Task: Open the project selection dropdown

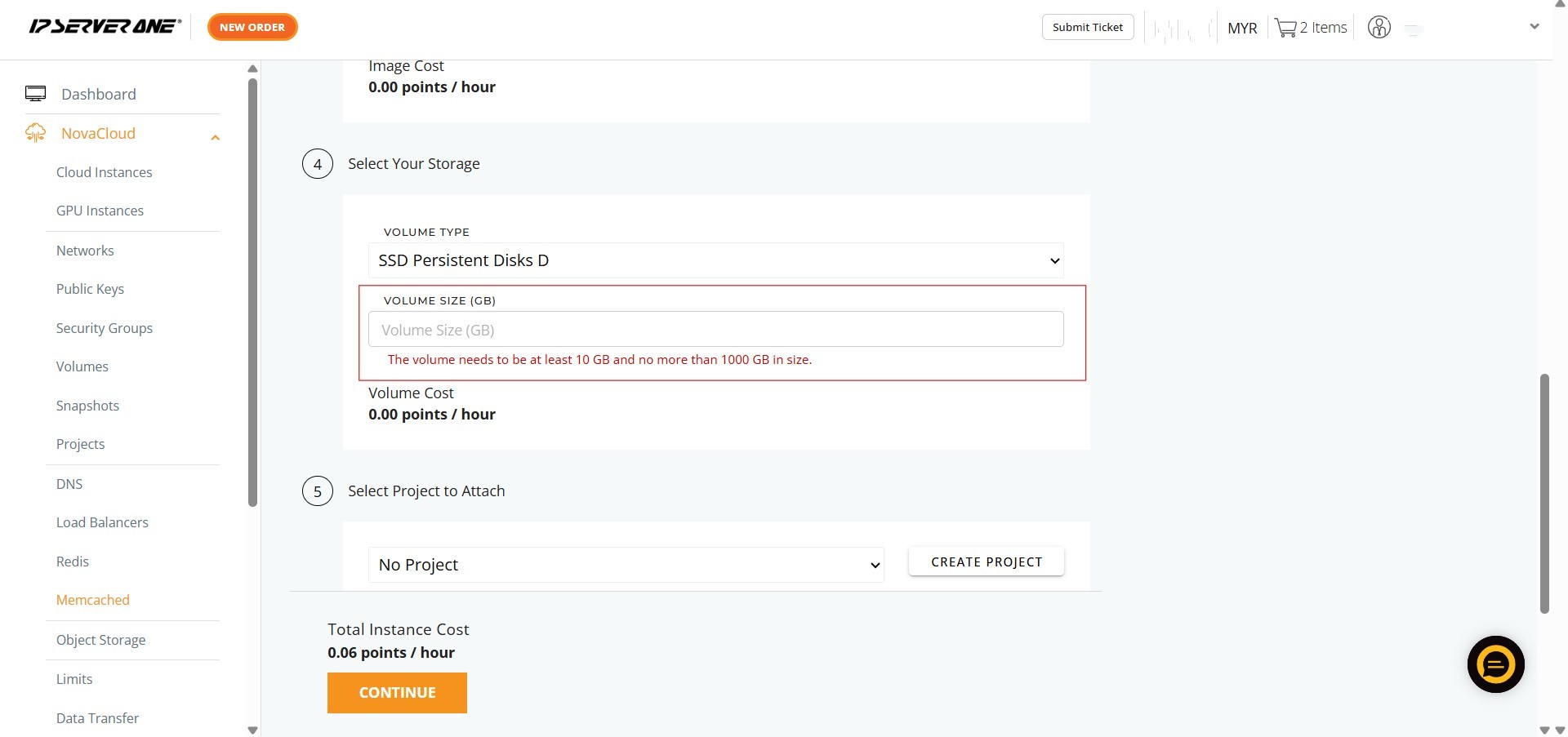Action: pos(626,565)
